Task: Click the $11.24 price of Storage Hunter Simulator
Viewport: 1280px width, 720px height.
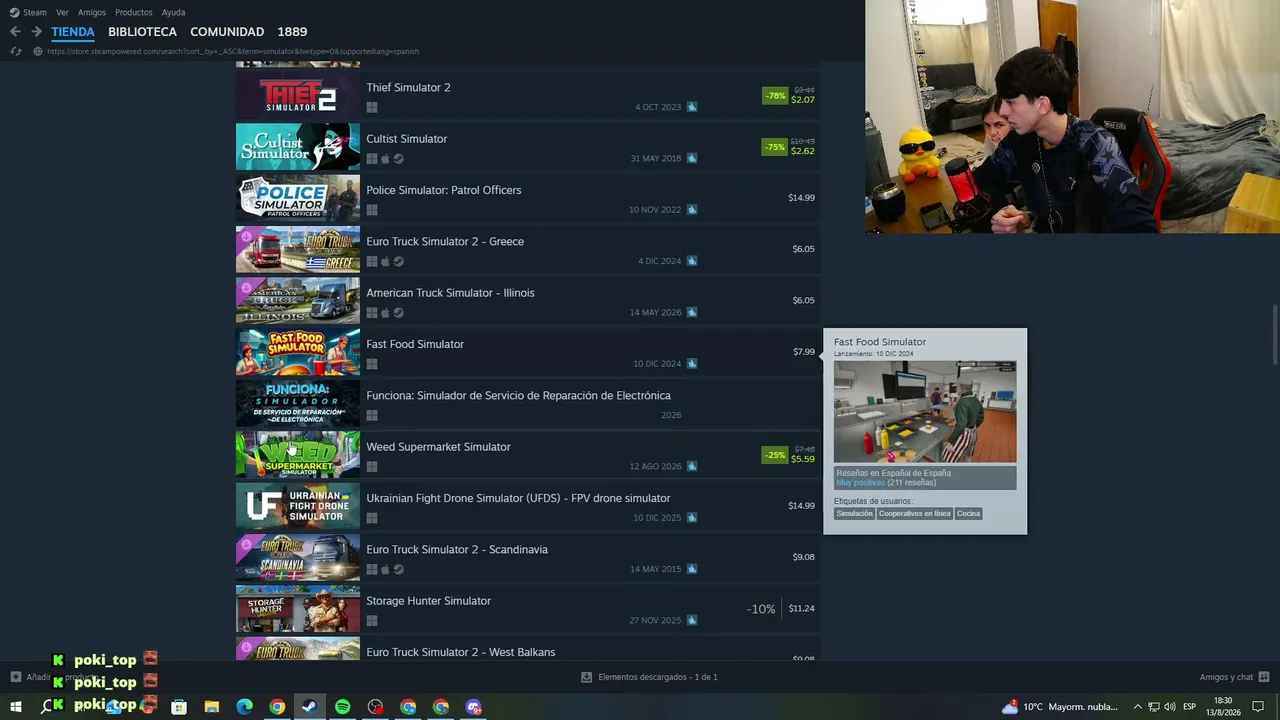Action: coord(801,608)
